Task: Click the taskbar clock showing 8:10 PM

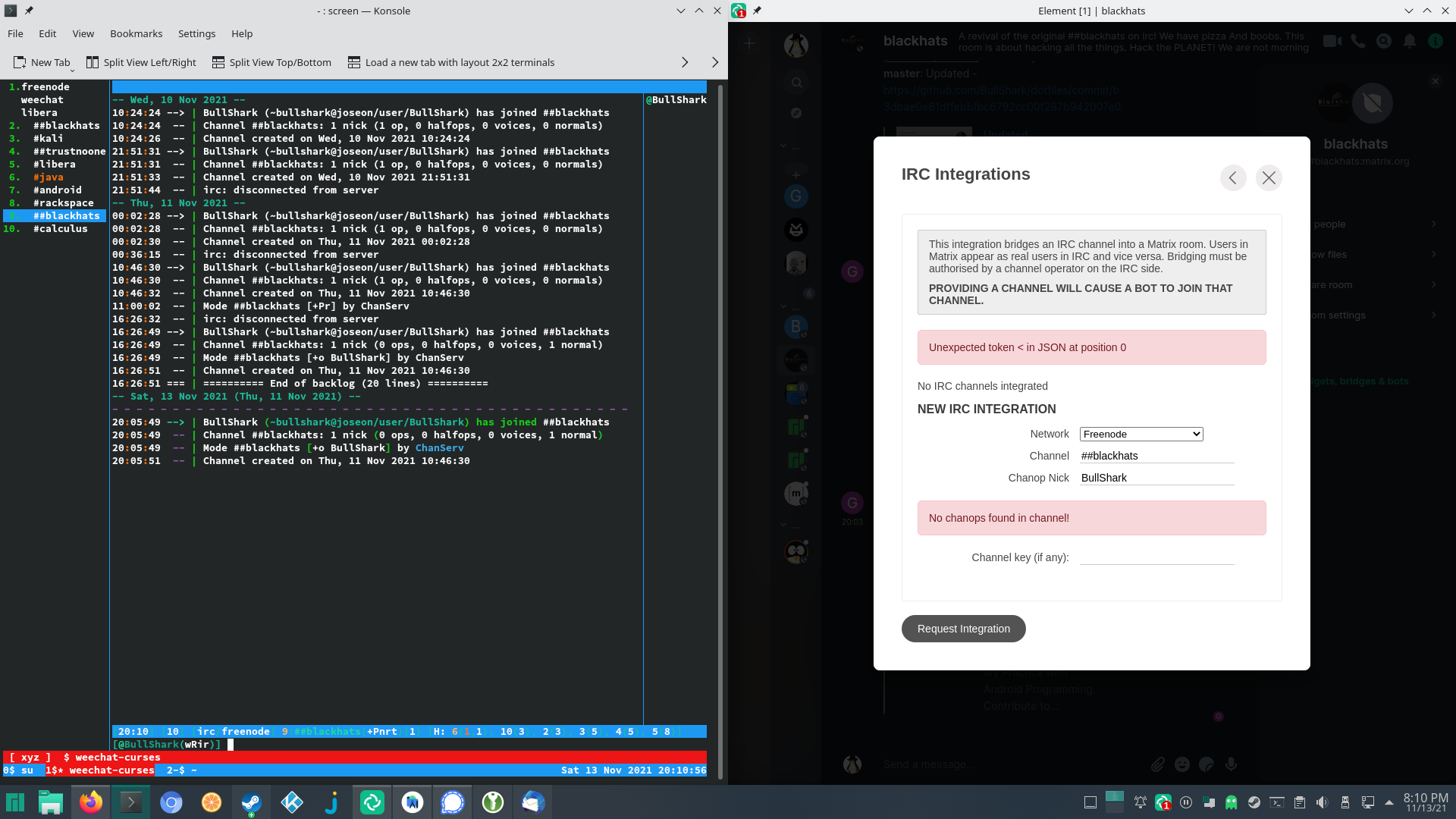Action: pyautogui.click(x=1425, y=802)
